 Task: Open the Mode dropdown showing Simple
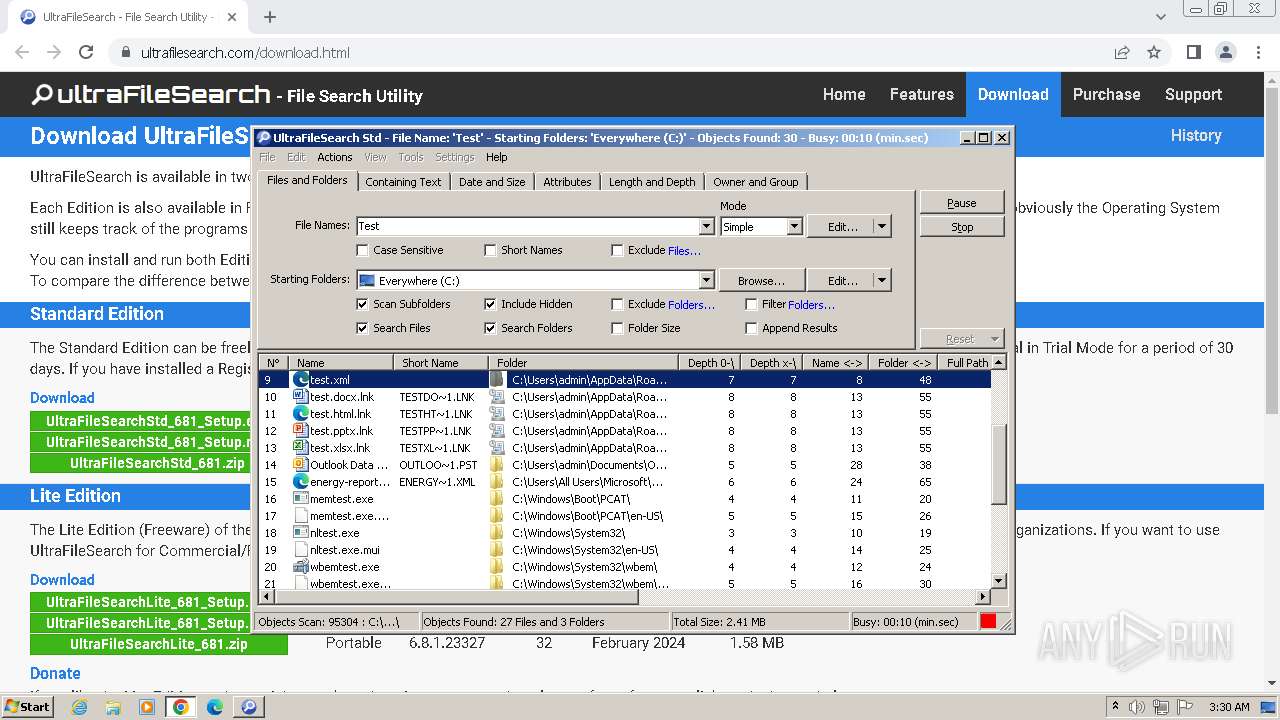coord(794,227)
